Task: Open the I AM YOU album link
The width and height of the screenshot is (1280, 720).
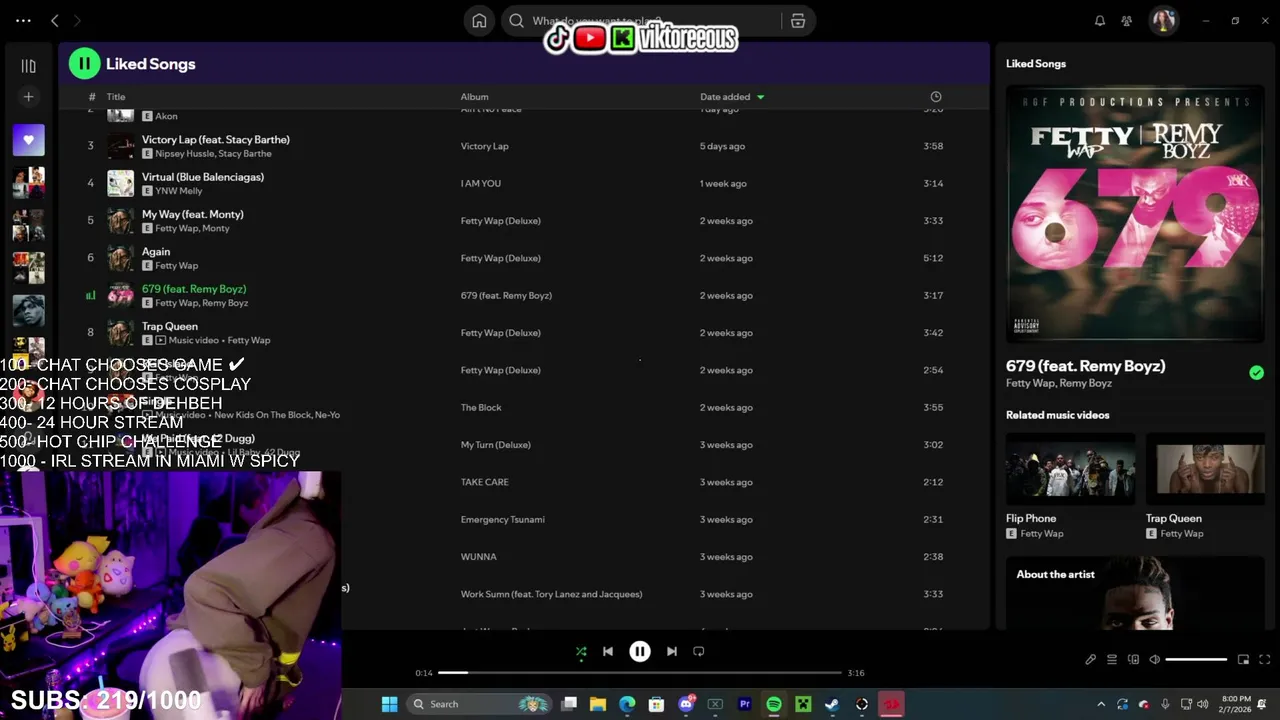Action: pos(481,183)
